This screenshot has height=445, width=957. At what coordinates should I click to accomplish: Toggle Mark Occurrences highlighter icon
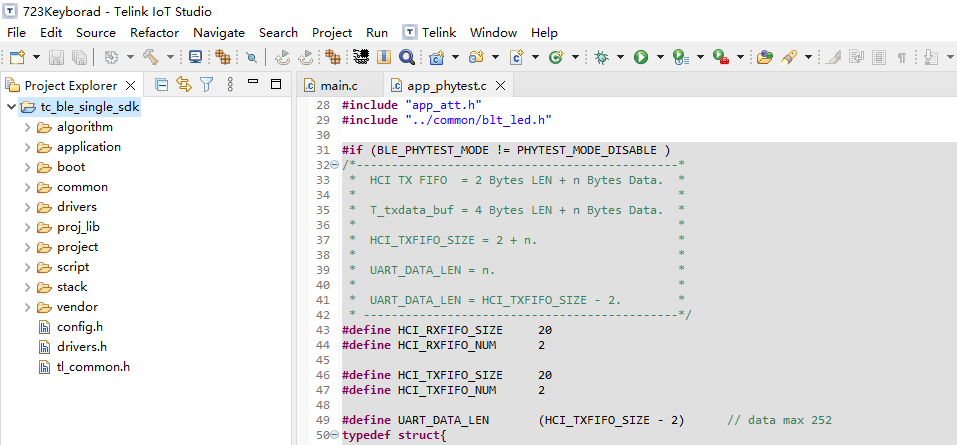833,57
